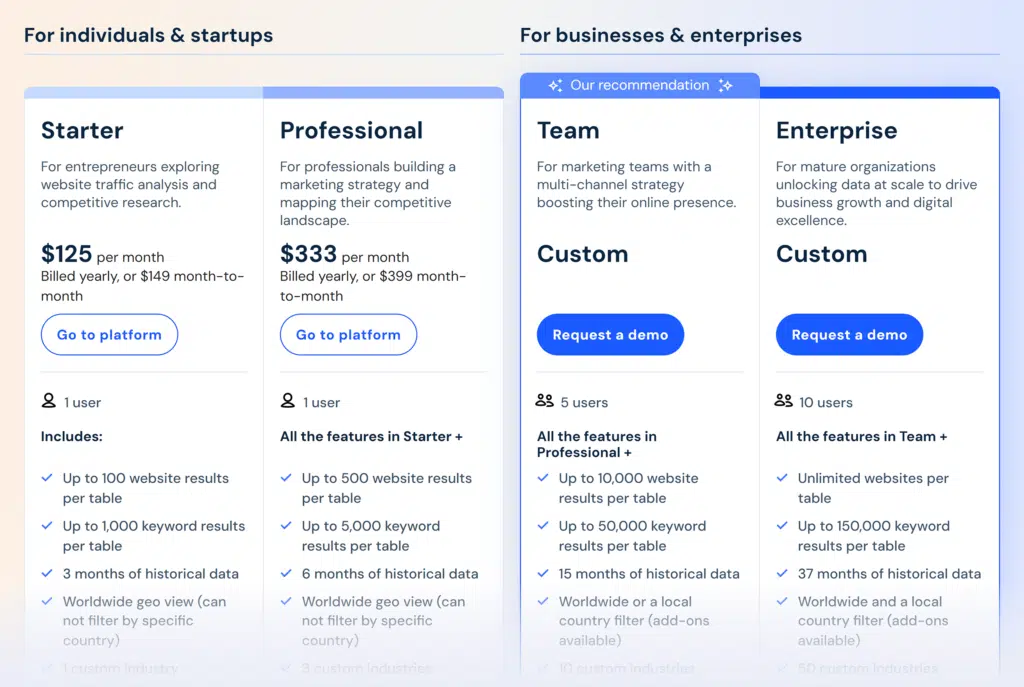Click the right sparkle icon beside Our recommendation
The height and width of the screenshot is (687, 1024).
point(725,86)
